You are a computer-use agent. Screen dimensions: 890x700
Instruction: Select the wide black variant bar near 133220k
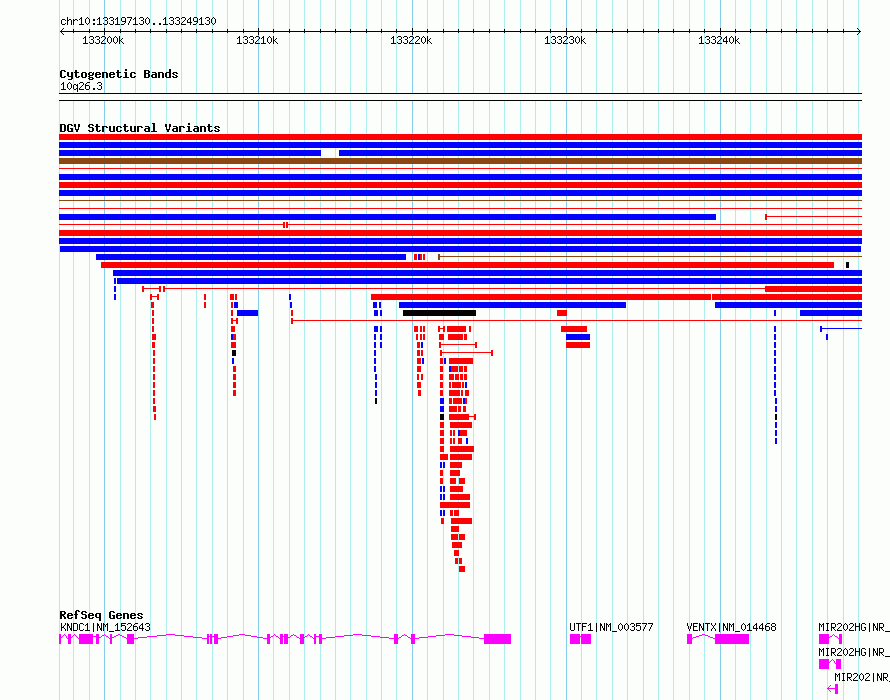439,313
